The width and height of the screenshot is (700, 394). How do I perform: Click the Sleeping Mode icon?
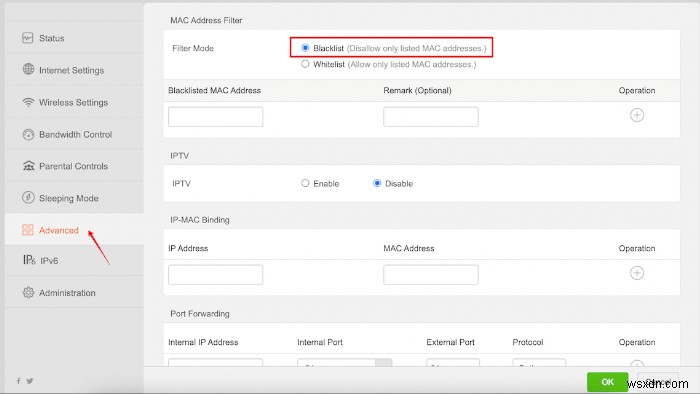[x=28, y=198]
